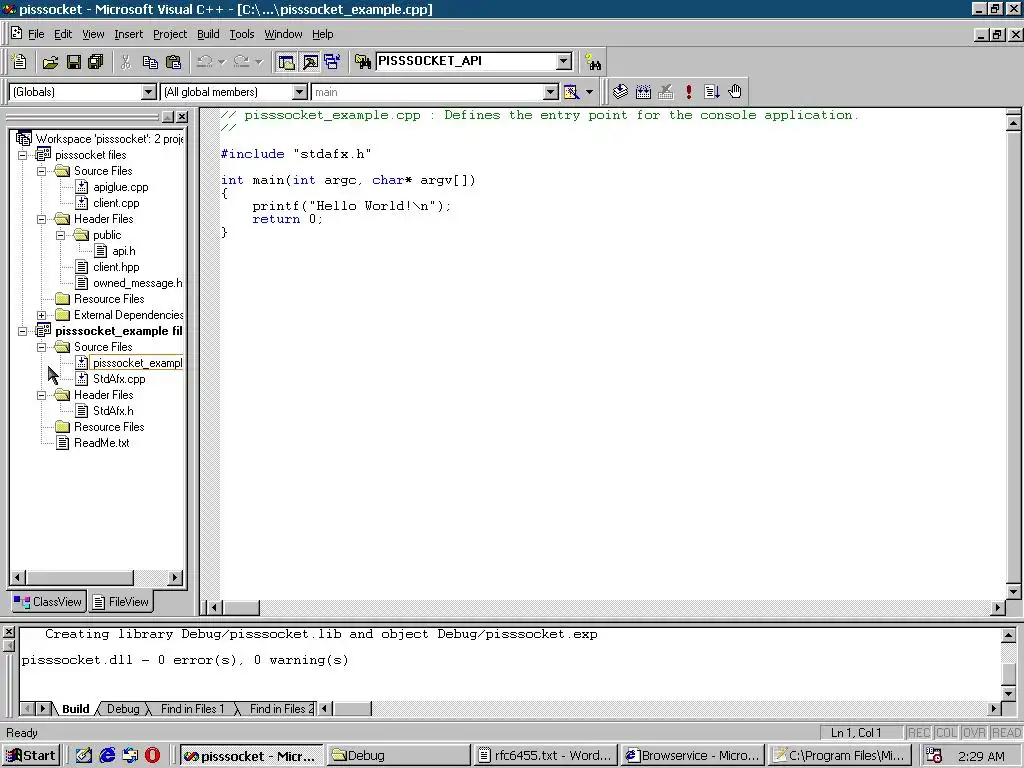
Task: Open the Project menu
Action: tap(170, 34)
